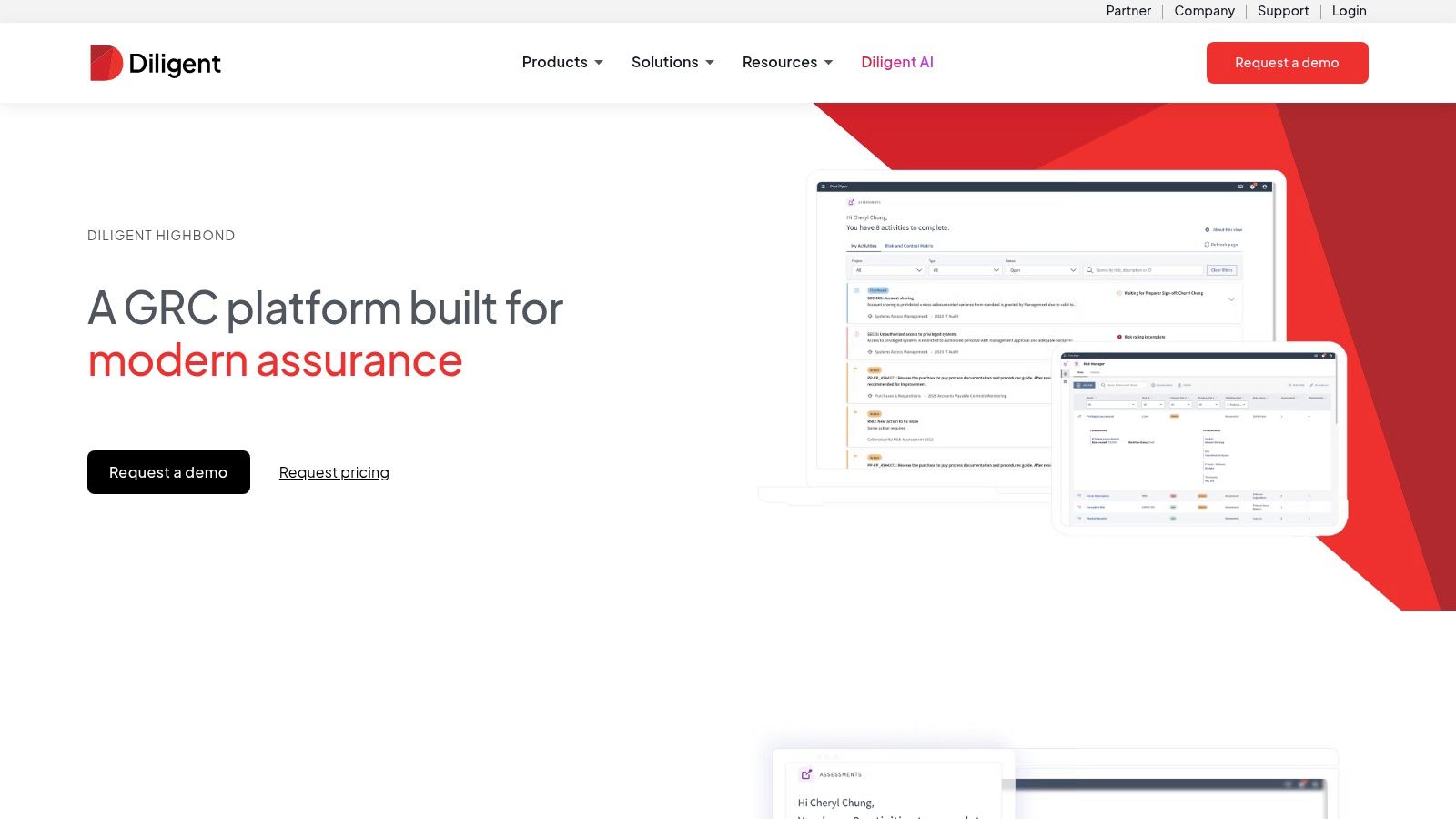Image resolution: width=1456 pixels, height=819 pixels.
Task: Follow the Request pricing link
Action: (x=334, y=472)
